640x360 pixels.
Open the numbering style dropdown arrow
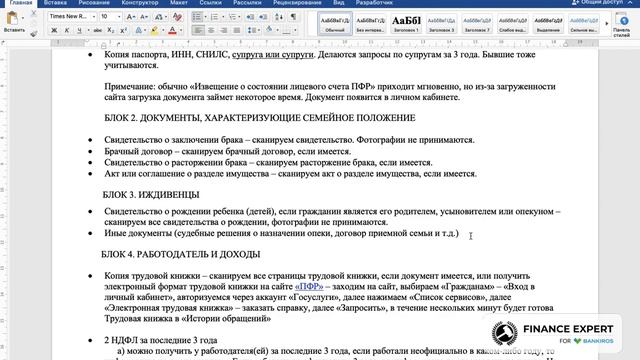[222, 17]
